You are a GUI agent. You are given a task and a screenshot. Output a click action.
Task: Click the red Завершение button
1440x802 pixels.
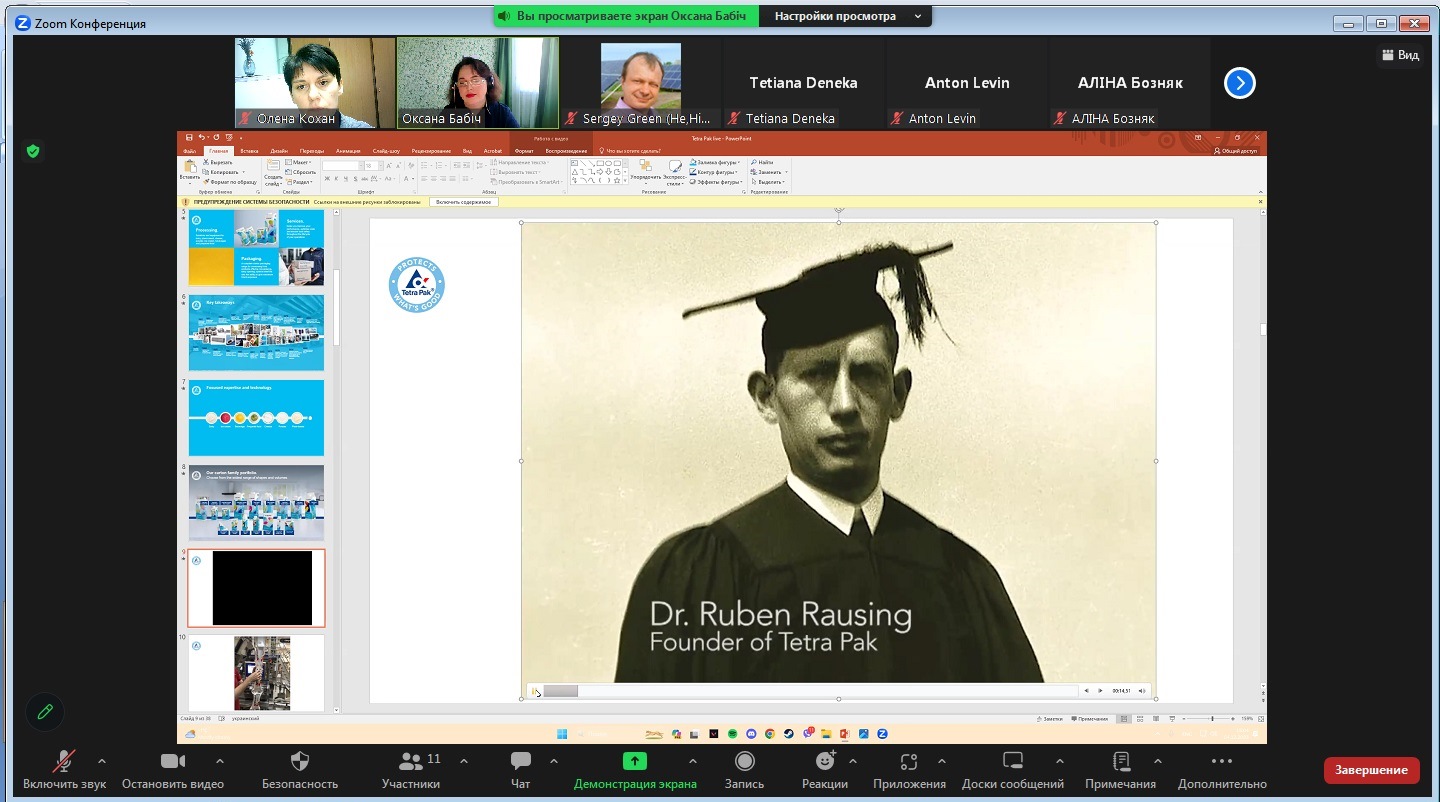(1371, 770)
